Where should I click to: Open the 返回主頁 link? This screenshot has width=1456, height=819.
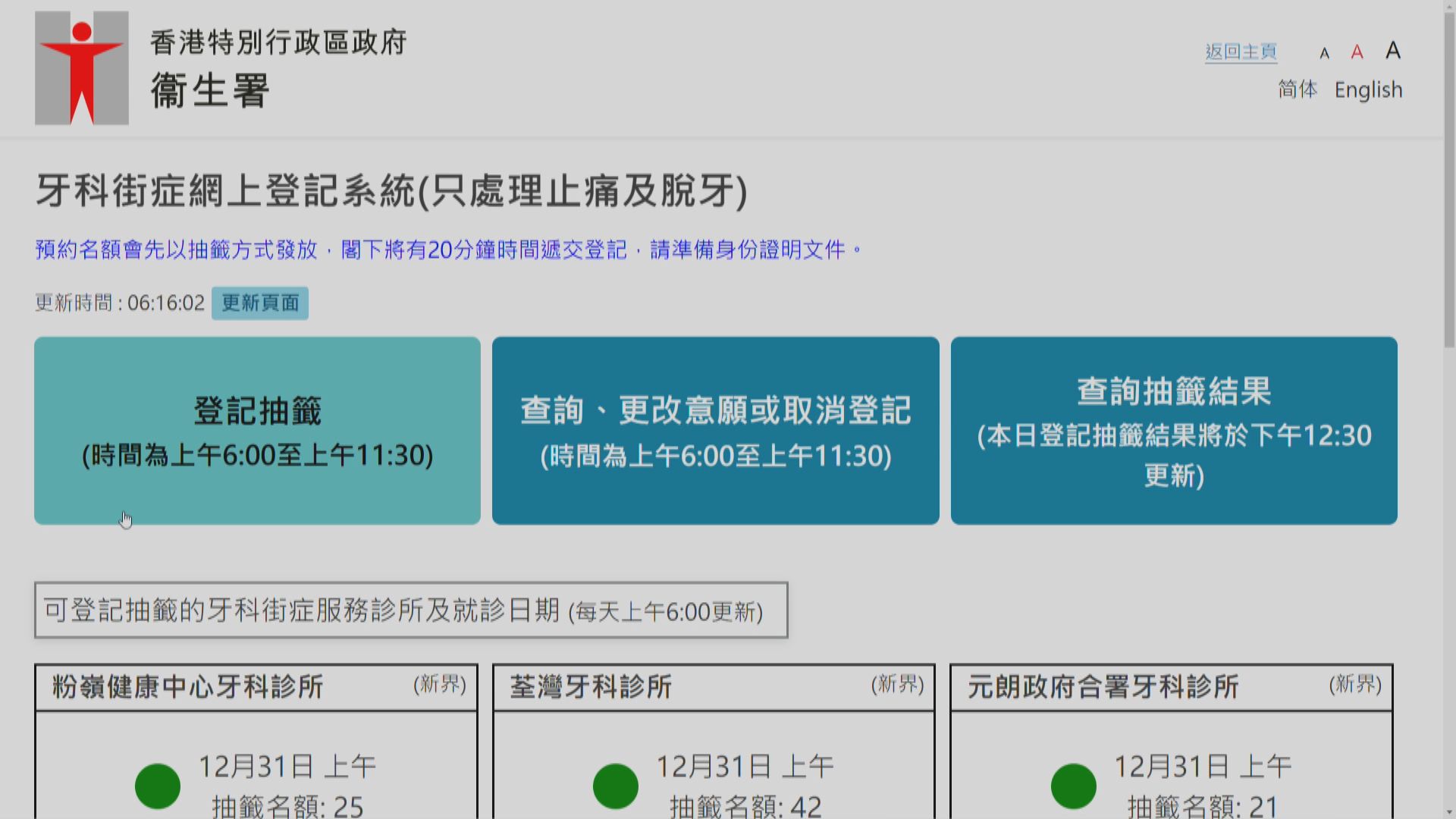click(1241, 52)
